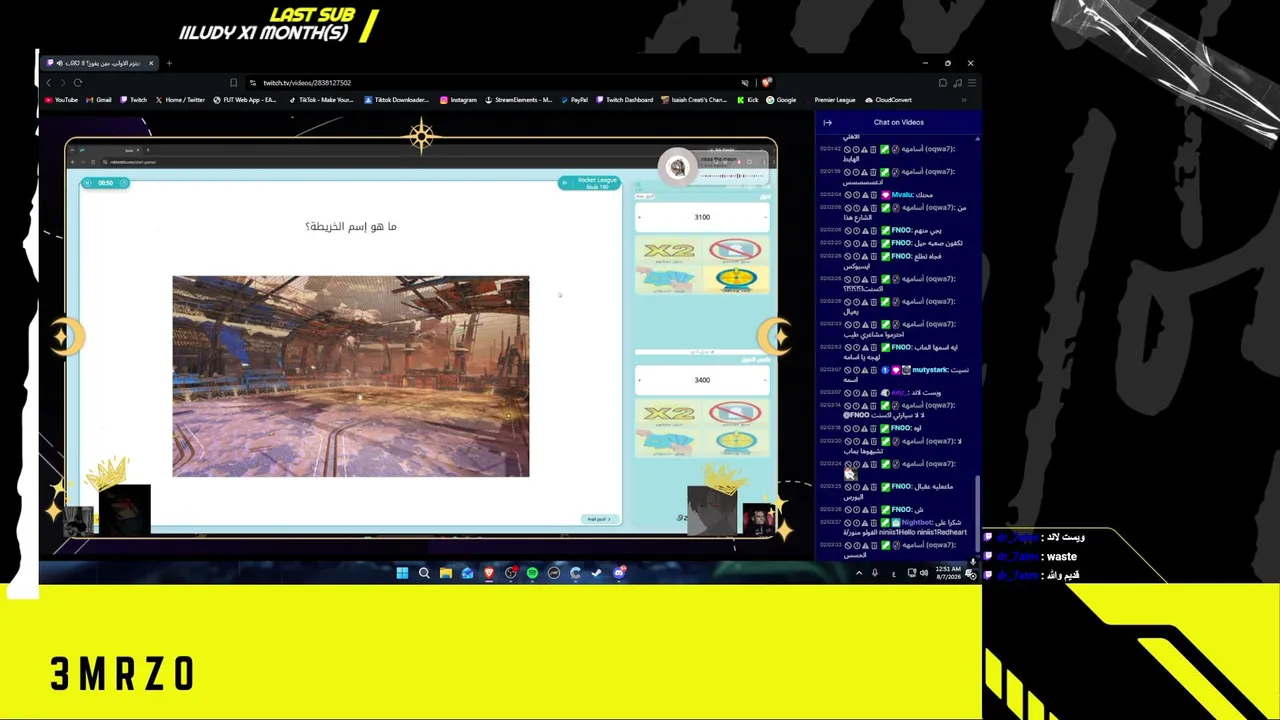This screenshot has width=1280, height=720.
Task: Open Windows taskbar search
Action: [x=424, y=573]
